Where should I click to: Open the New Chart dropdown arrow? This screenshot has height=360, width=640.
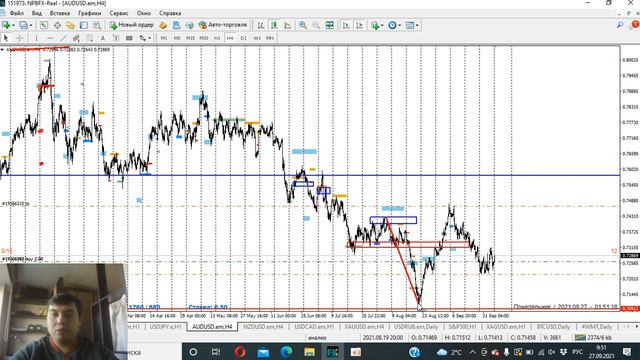[x=13, y=25]
